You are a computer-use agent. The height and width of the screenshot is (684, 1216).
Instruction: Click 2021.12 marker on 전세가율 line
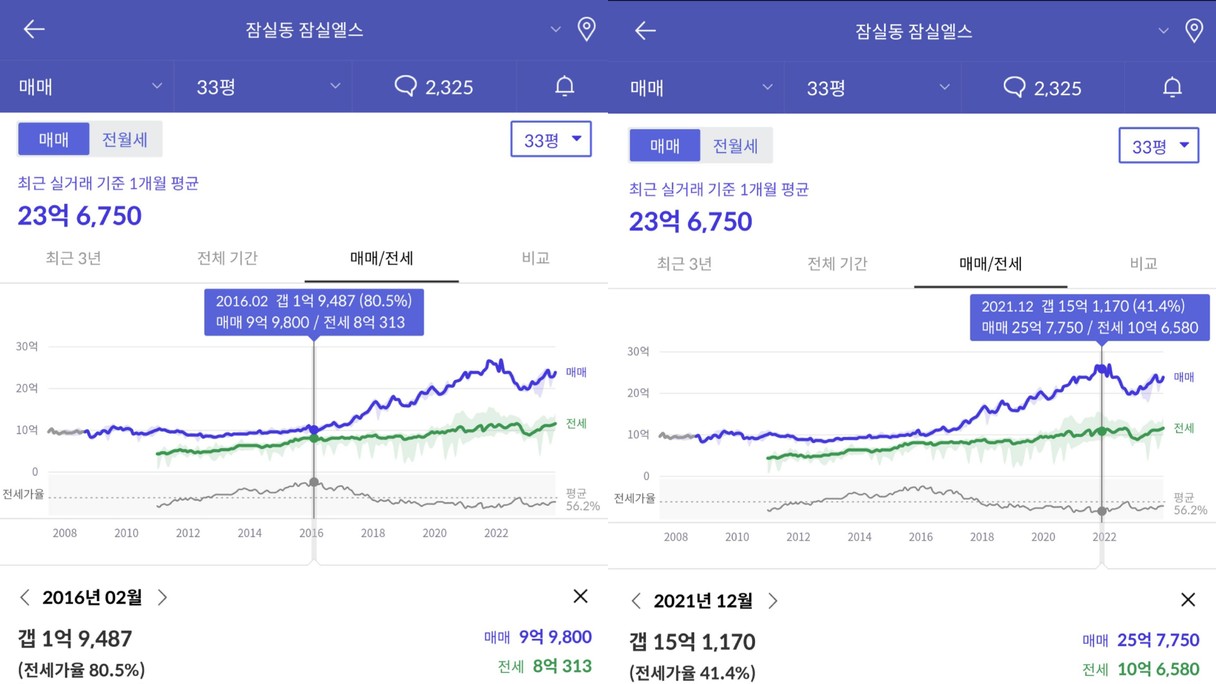(x=1102, y=511)
